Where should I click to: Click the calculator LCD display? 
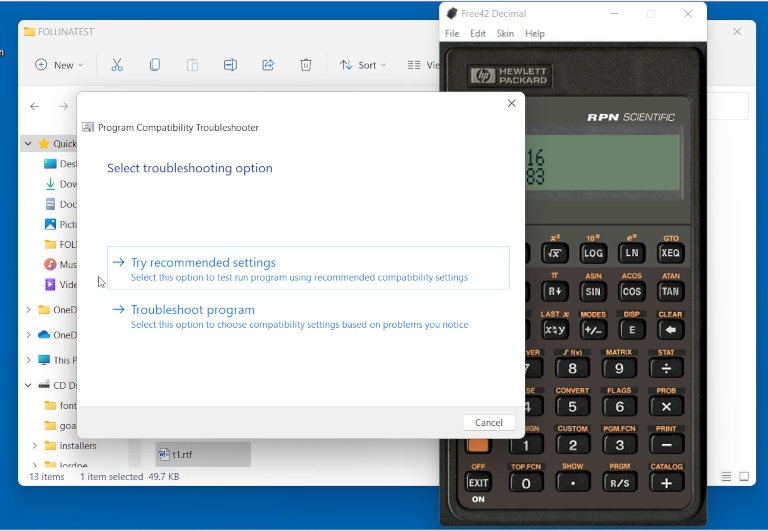click(x=602, y=163)
